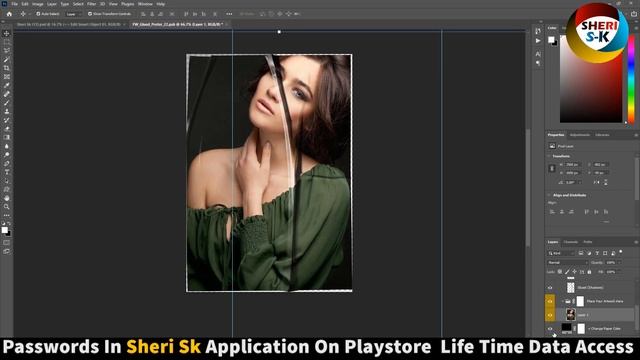Image resolution: width=640 pixels, height=360 pixels.
Task: Select the Eraser tool
Action: [x=7, y=129]
